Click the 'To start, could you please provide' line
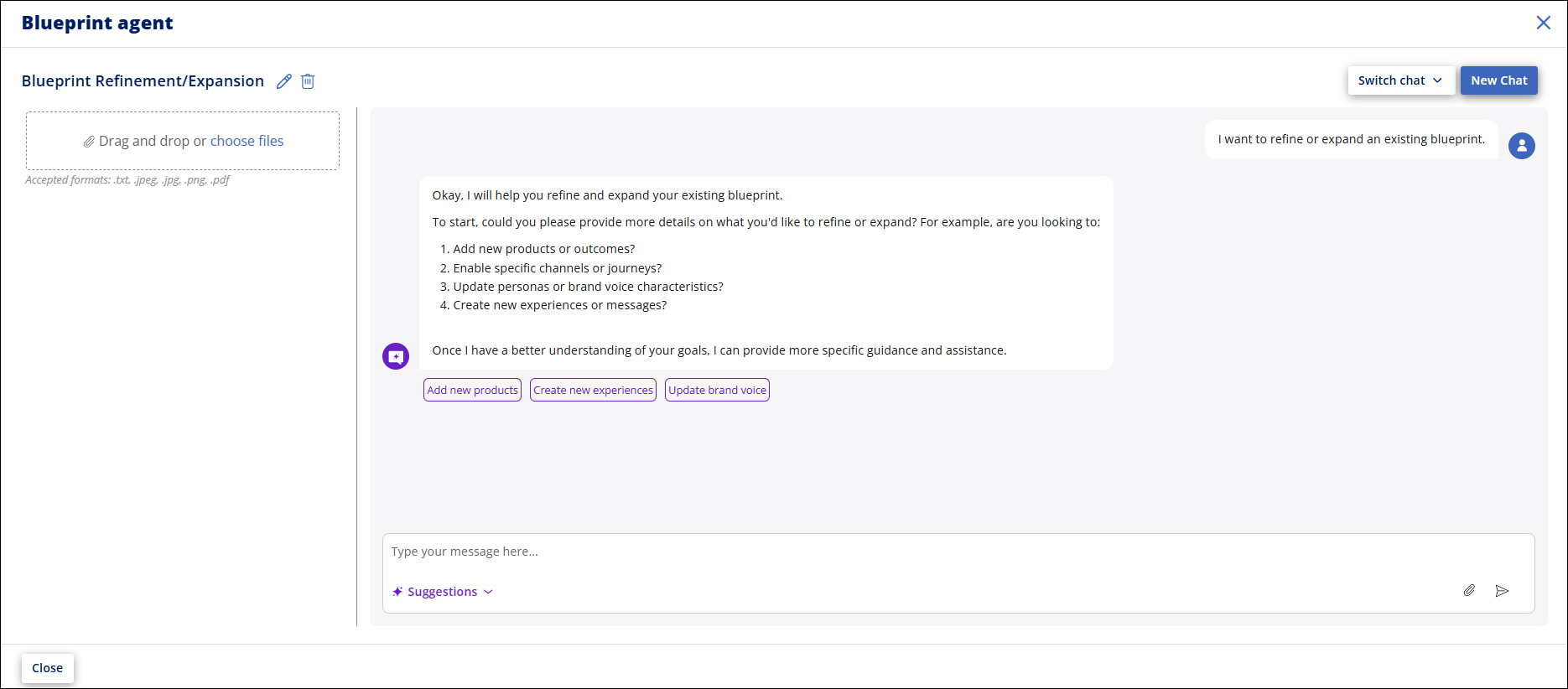1568x689 pixels. click(x=766, y=222)
